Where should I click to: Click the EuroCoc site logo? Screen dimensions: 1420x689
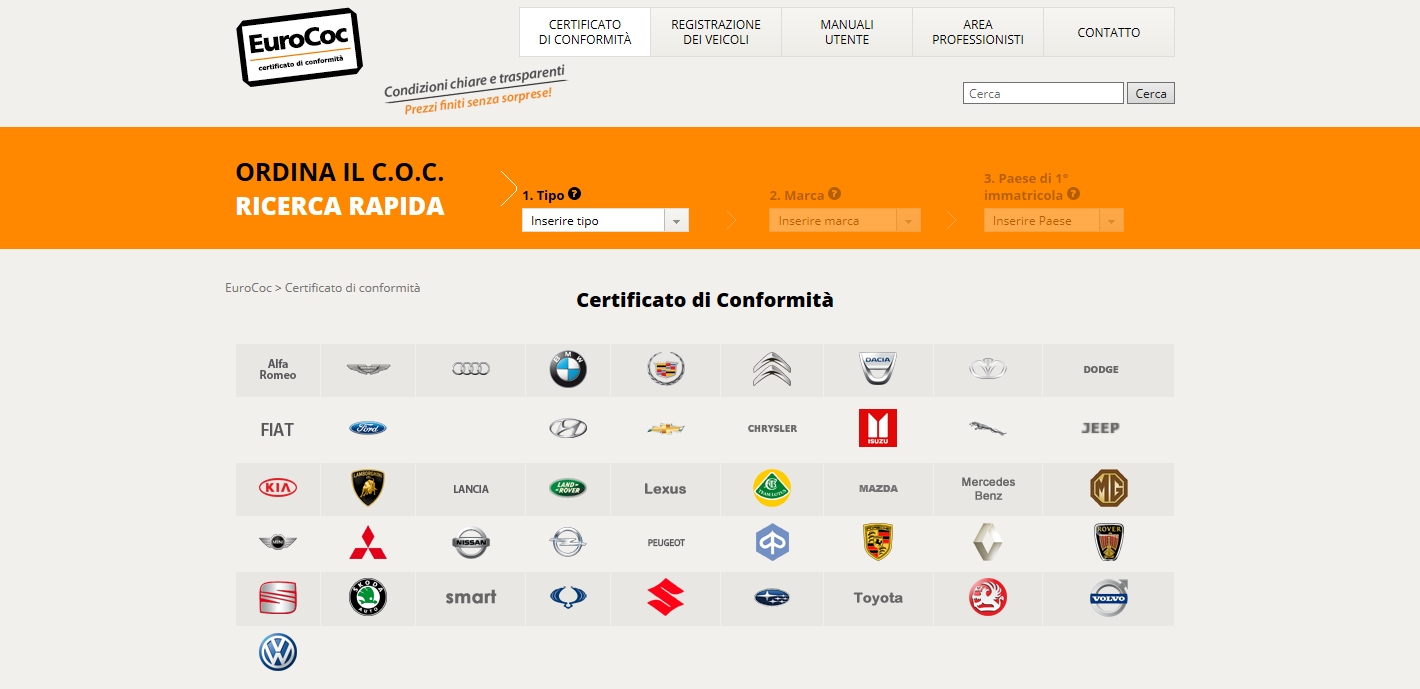[x=299, y=48]
